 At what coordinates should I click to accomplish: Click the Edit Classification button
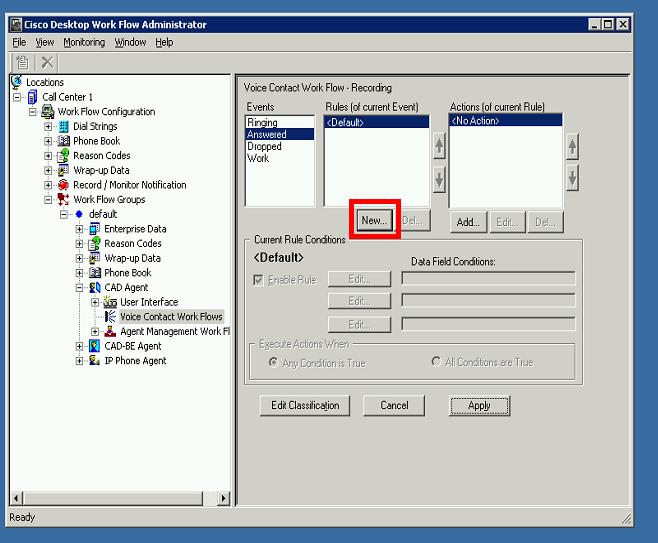(x=305, y=405)
